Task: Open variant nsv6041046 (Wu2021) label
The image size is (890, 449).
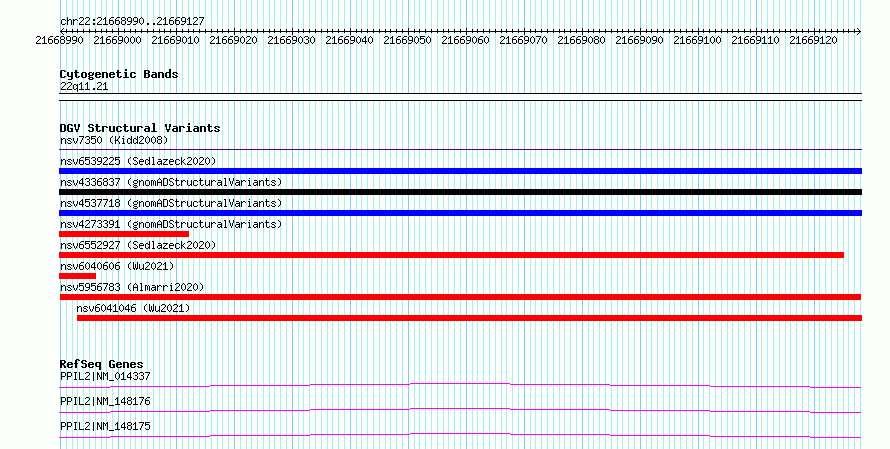Action: [x=133, y=308]
